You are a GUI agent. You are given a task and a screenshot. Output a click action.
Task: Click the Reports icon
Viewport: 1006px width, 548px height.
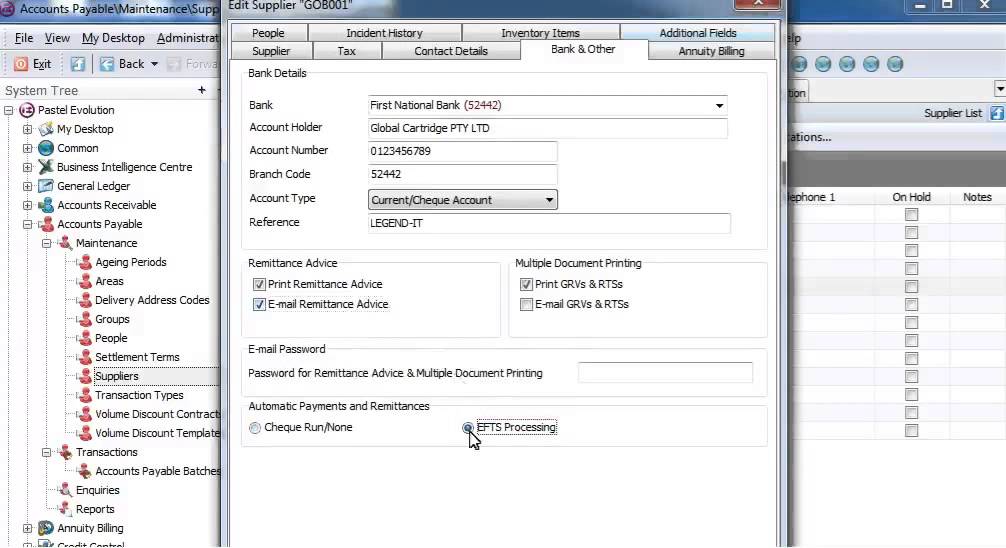tap(65, 509)
